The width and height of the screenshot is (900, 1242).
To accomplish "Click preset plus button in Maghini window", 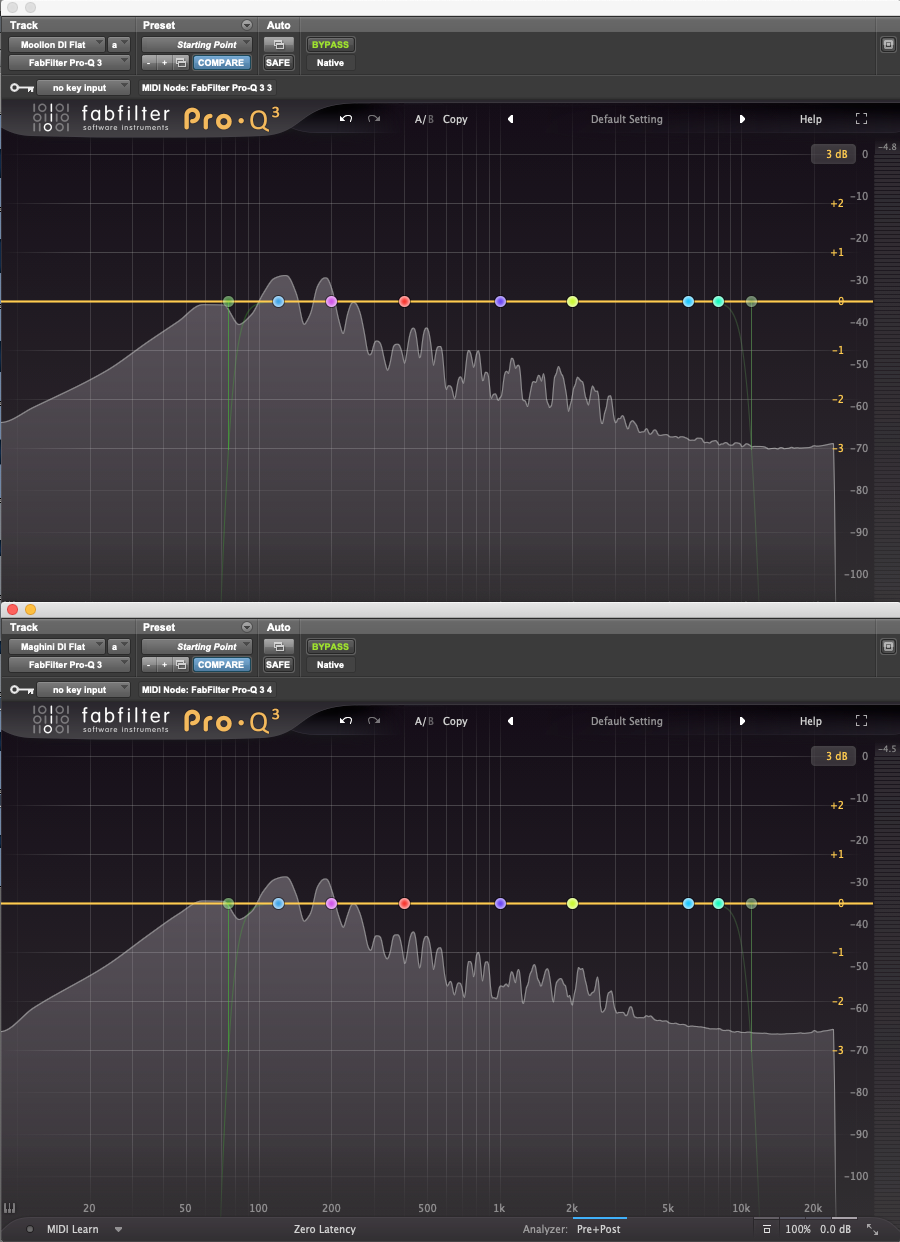I will click(164, 665).
